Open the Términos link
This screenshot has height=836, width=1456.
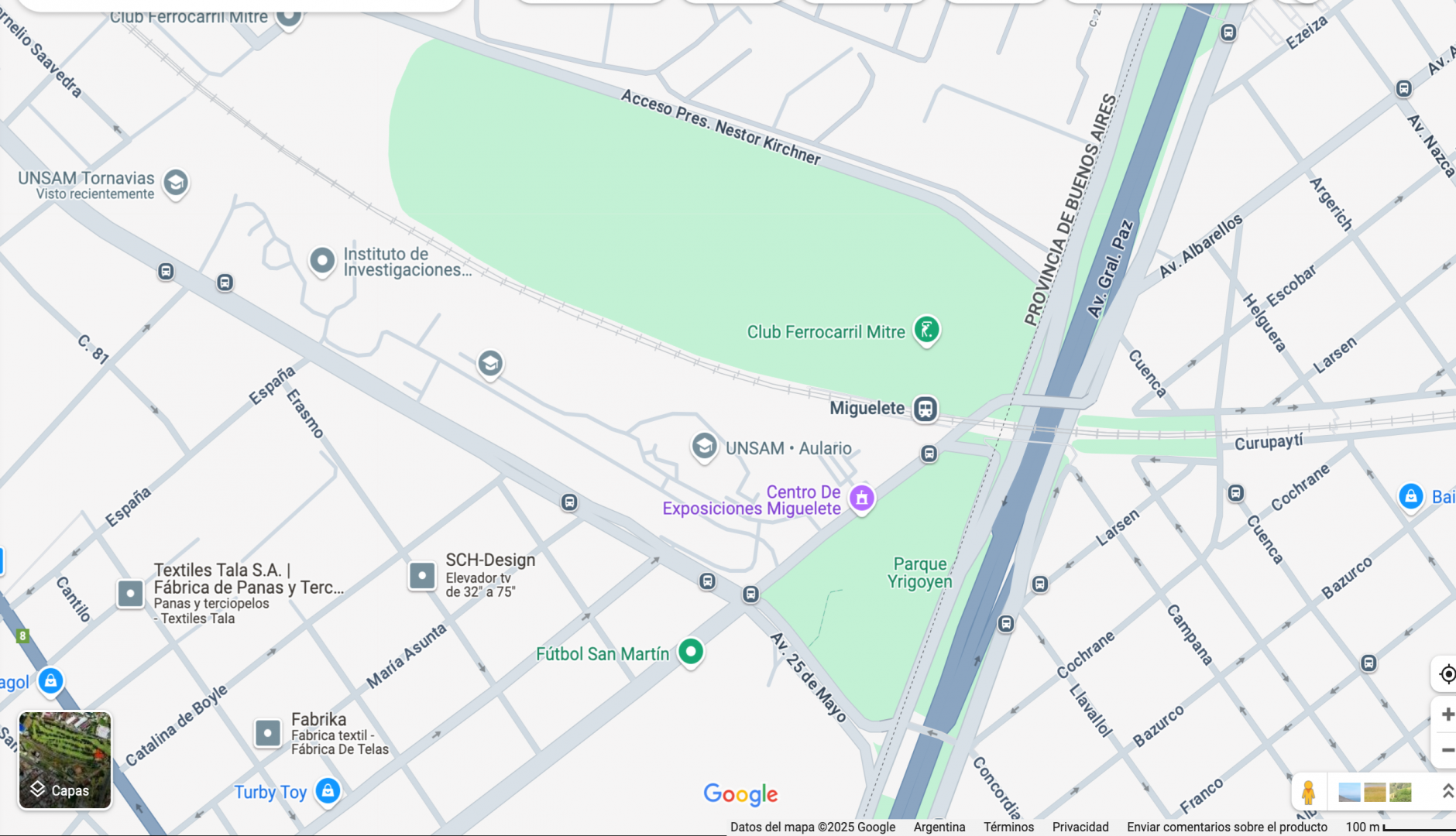coord(1008,827)
